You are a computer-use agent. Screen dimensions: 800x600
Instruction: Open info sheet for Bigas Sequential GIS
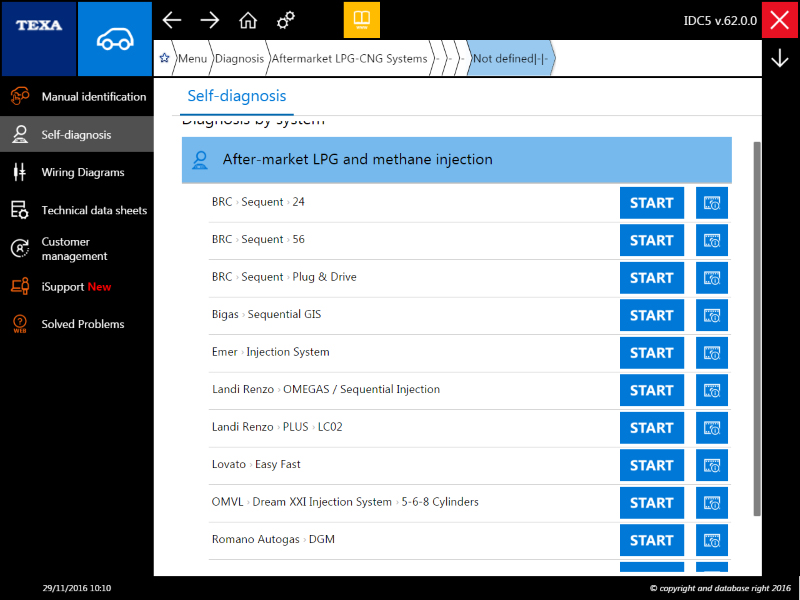tap(712, 315)
